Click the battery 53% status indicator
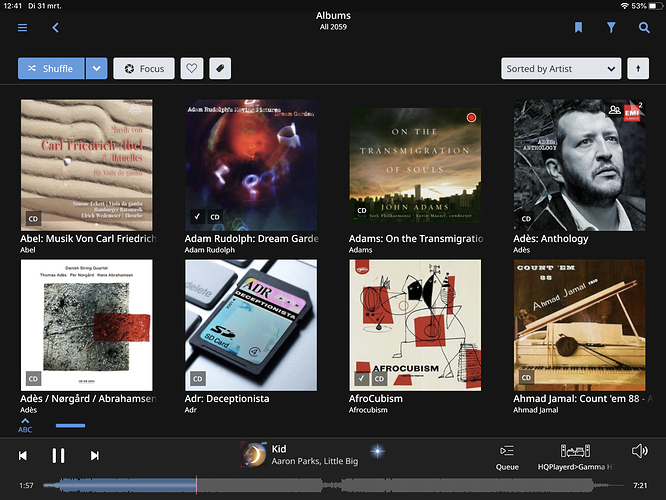The image size is (666, 500). (647, 6)
